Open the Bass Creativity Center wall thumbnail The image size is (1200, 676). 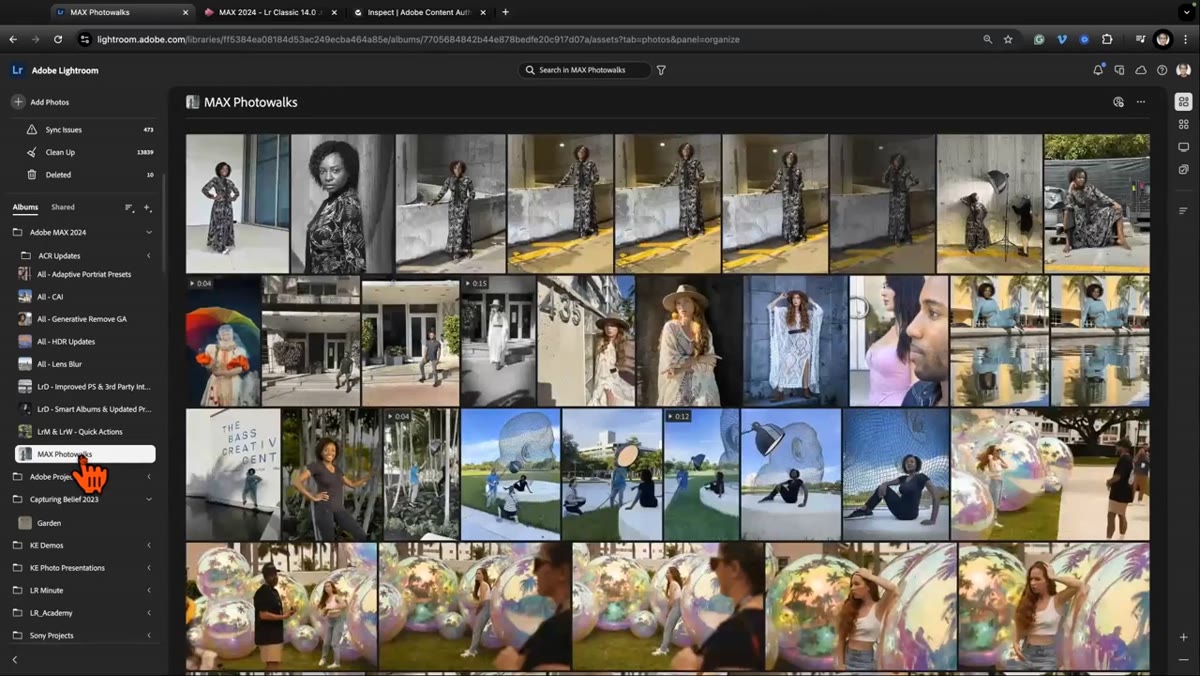232,474
